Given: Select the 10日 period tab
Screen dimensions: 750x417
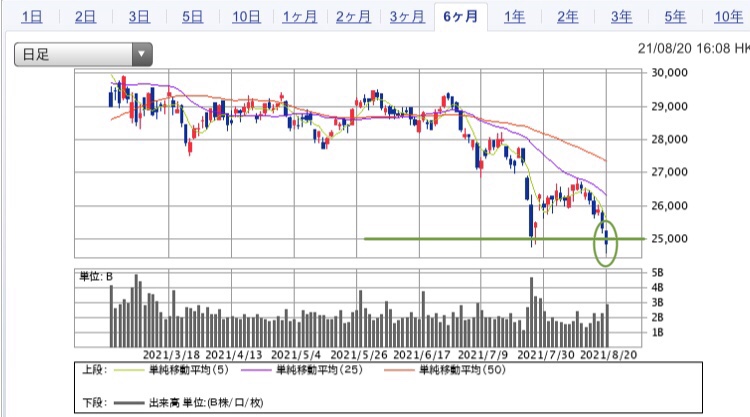Looking at the screenshot, I should [x=246, y=16].
